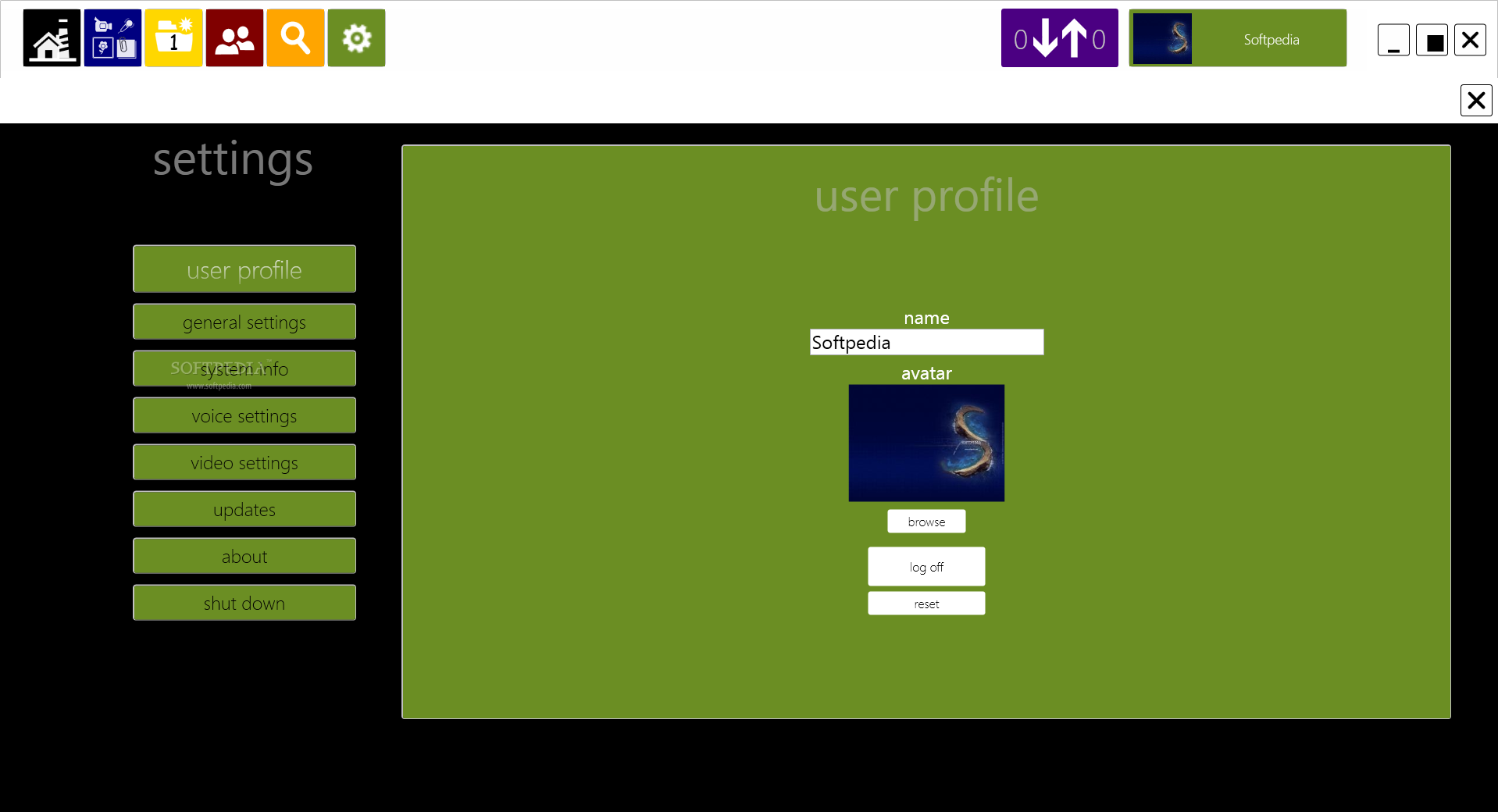Image resolution: width=1498 pixels, height=812 pixels.
Task: Open the green settings gear icon
Action: [x=356, y=38]
